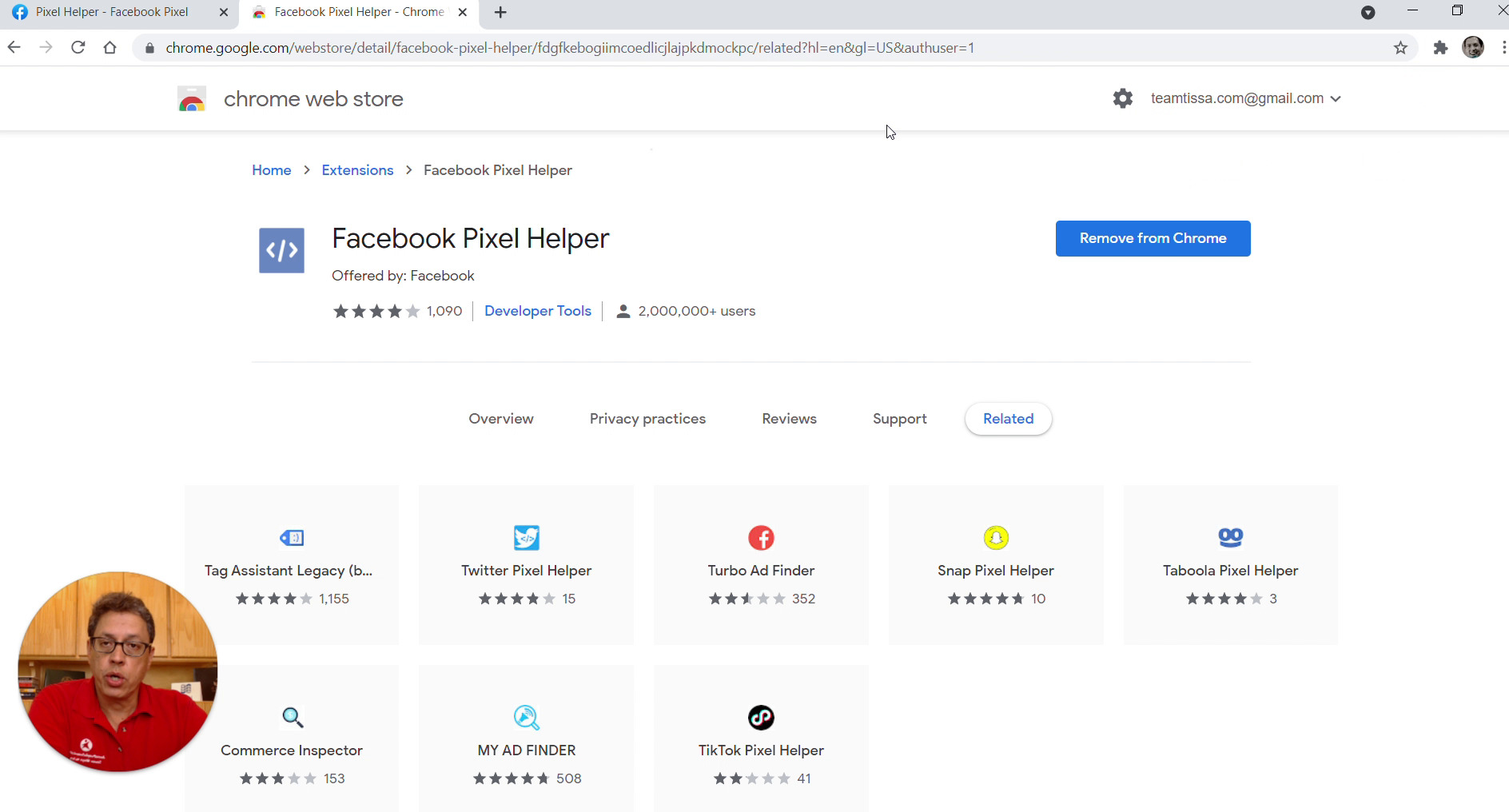Click the Taboola Pixel Helper icon

coord(1231,538)
